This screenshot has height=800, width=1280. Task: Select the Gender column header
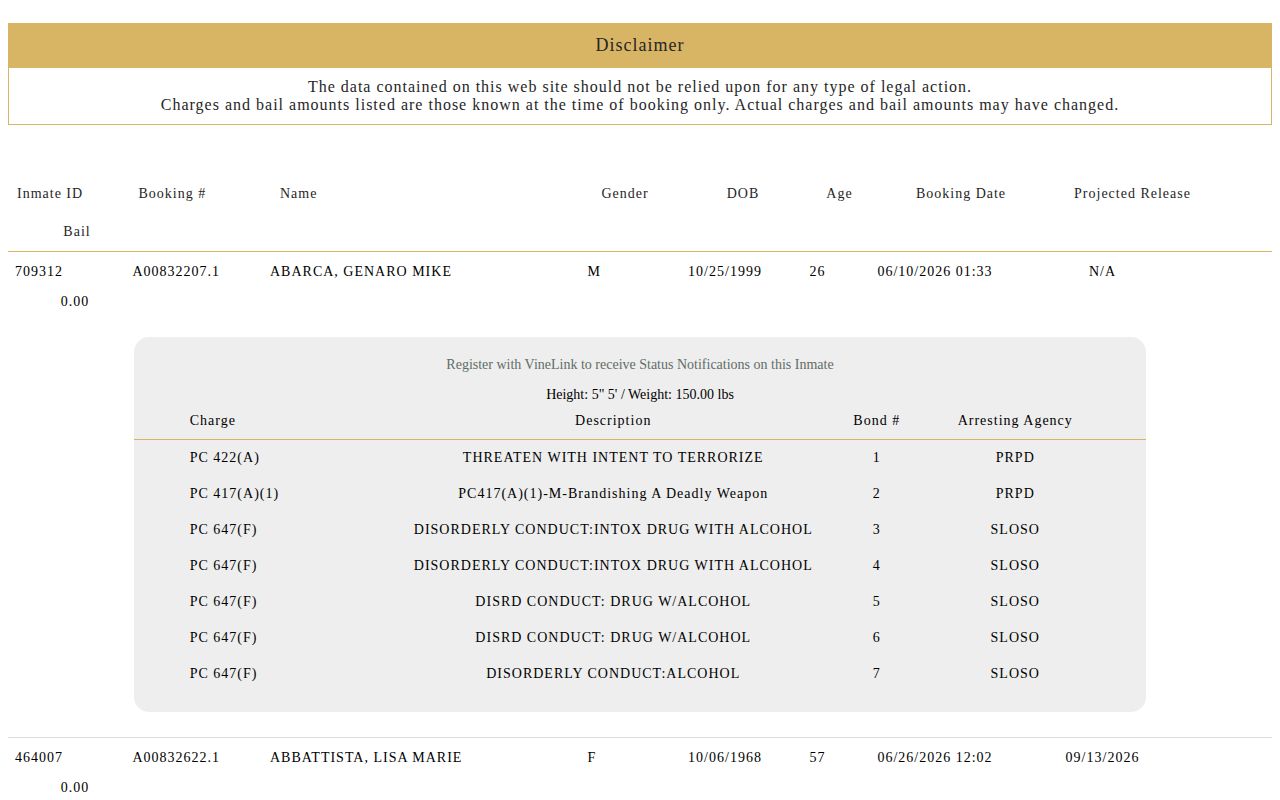(625, 193)
